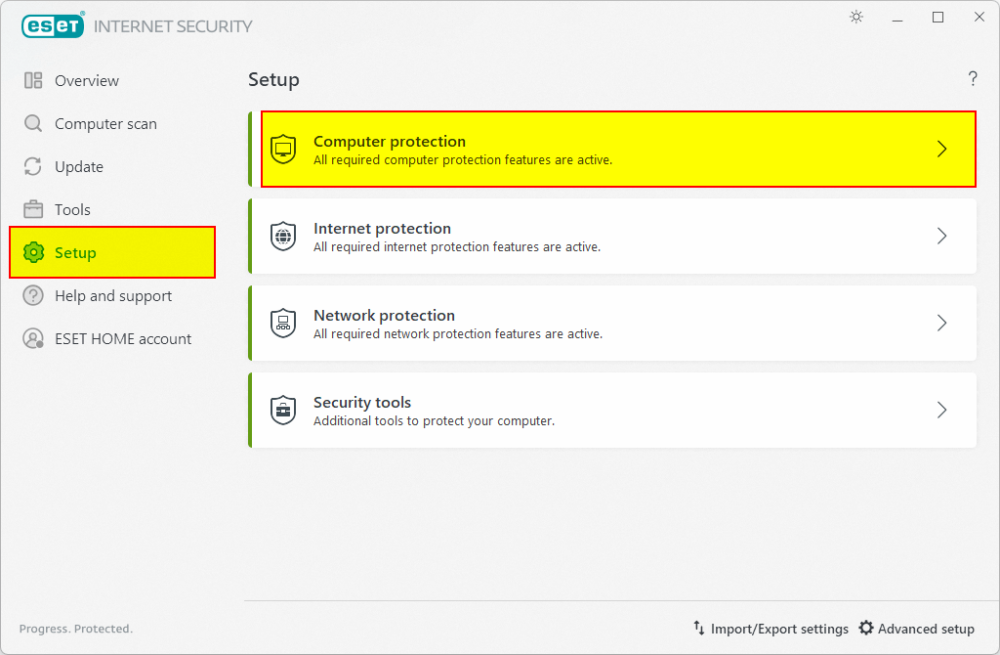Expand Internet protection with its chevron arrow
Image resolution: width=1000 pixels, height=655 pixels.
941,236
